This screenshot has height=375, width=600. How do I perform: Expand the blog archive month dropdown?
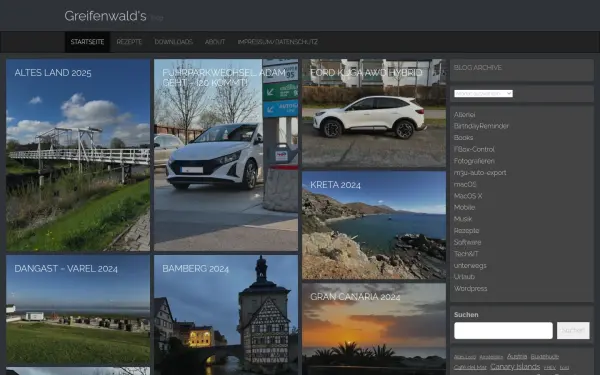[483, 93]
